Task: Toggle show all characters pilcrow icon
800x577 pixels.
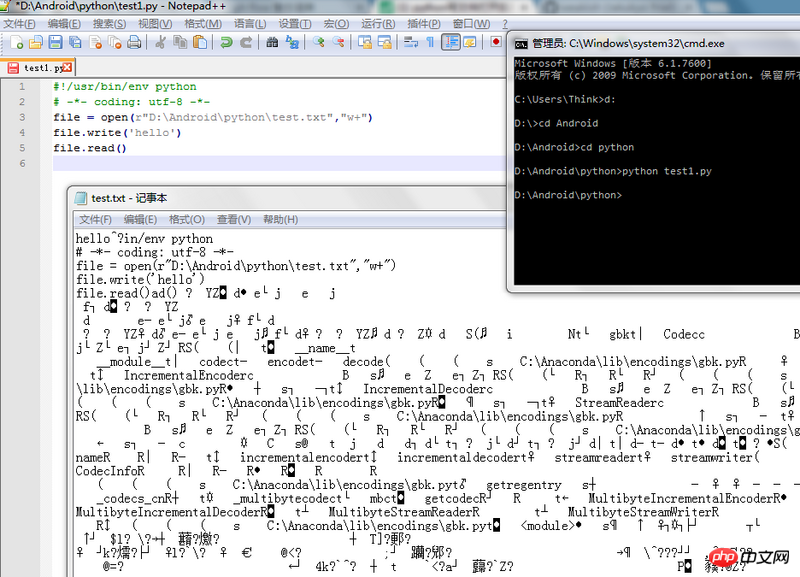Action: 430,42
